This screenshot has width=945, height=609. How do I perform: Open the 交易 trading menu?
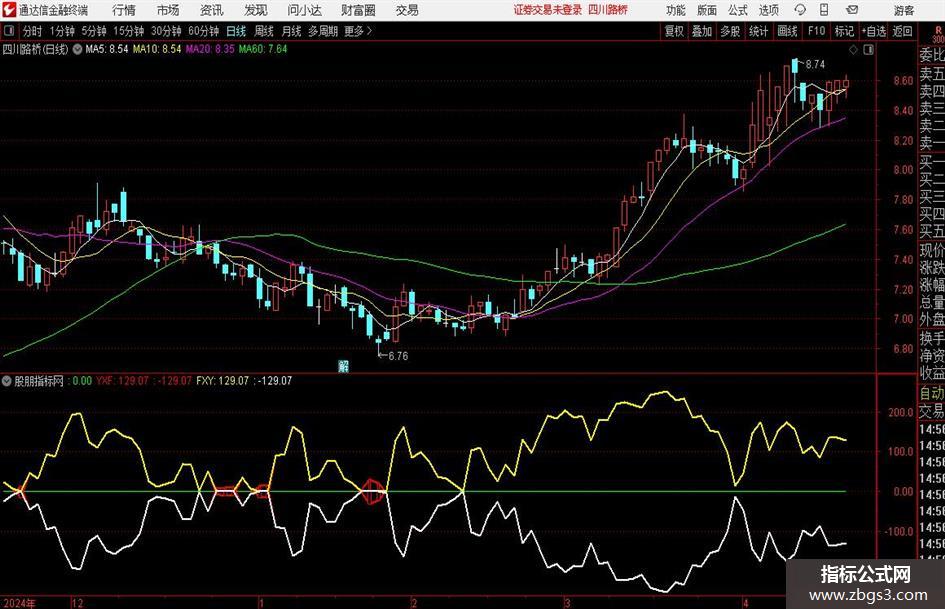[x=407, y=10]
